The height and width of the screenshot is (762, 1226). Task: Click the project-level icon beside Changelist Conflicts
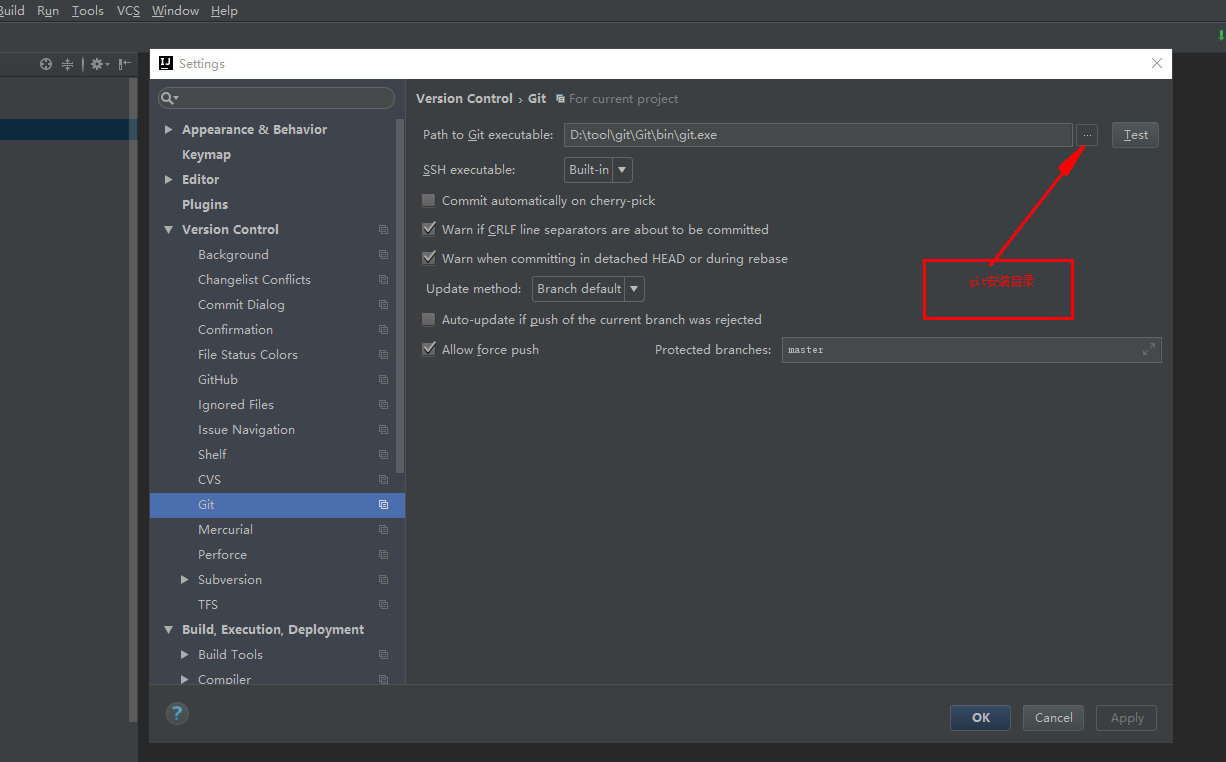383,280
